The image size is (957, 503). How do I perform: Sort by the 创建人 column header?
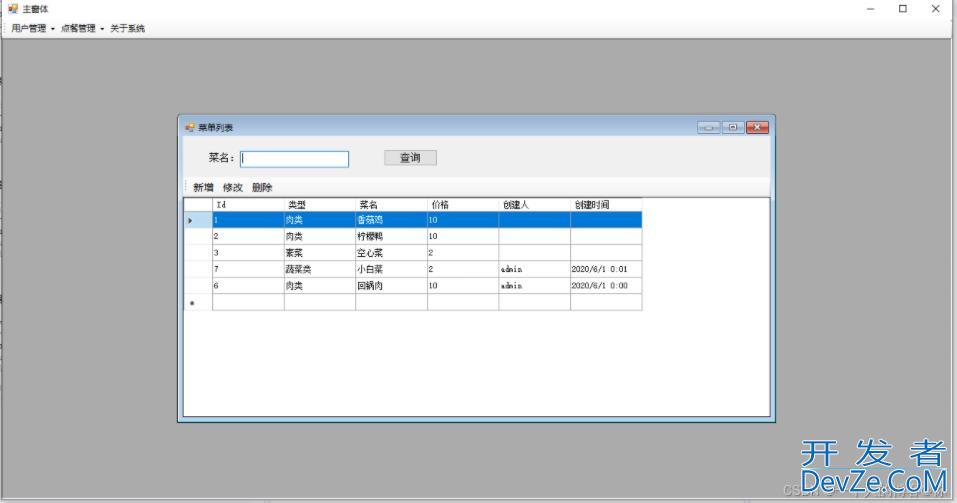534,204
